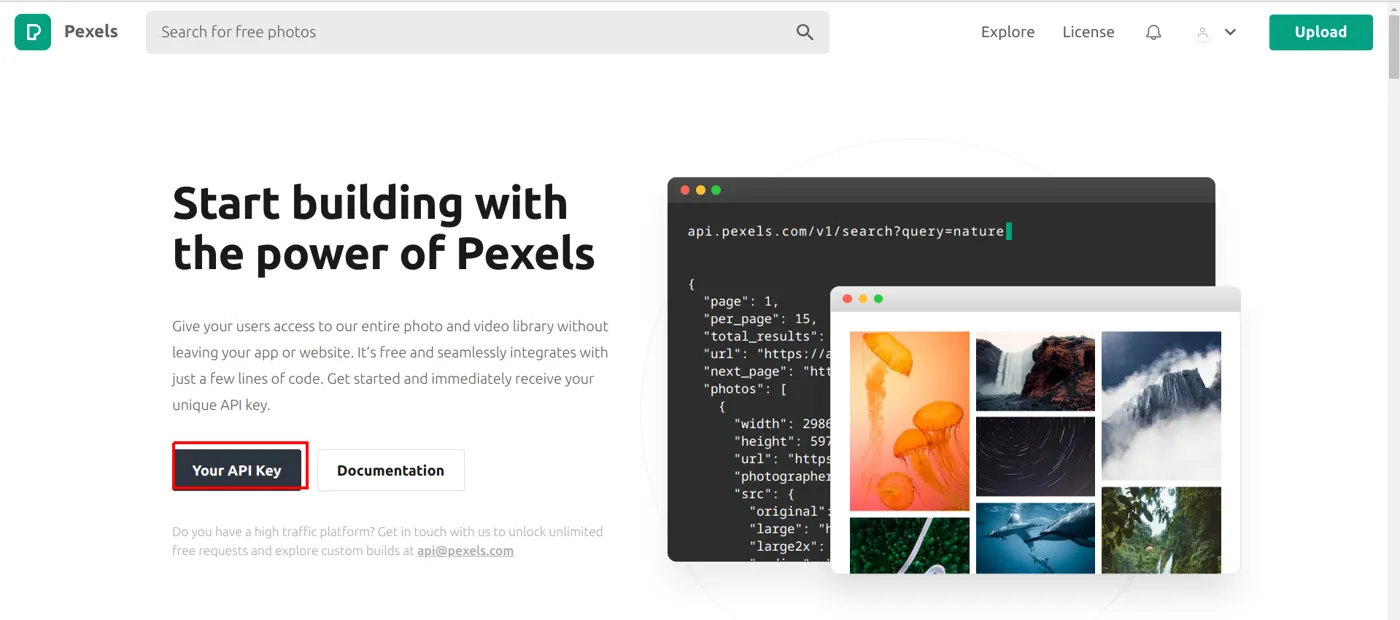Open the notifications bell
1400x620 pixels.
click(x=1153, y=32)
